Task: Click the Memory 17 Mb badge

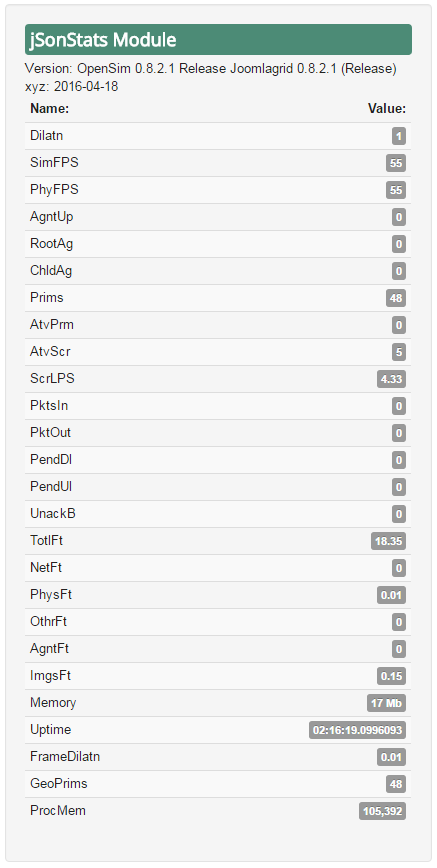Action: click(x=386, y=703)
